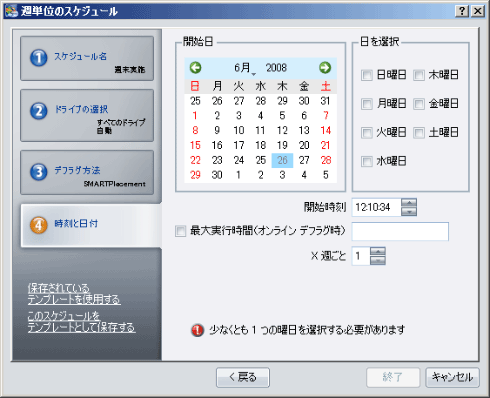Select June 8 in calendar

[x=195, y=130]
